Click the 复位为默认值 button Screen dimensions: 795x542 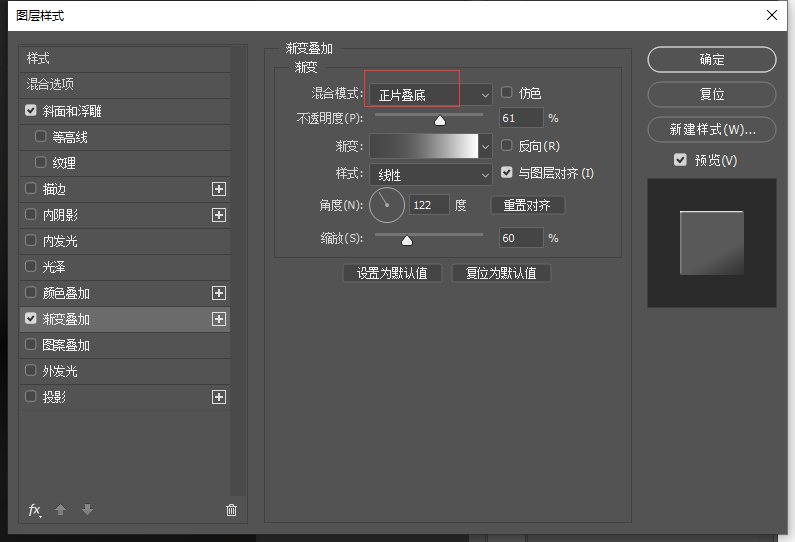(x=501, y=273)
